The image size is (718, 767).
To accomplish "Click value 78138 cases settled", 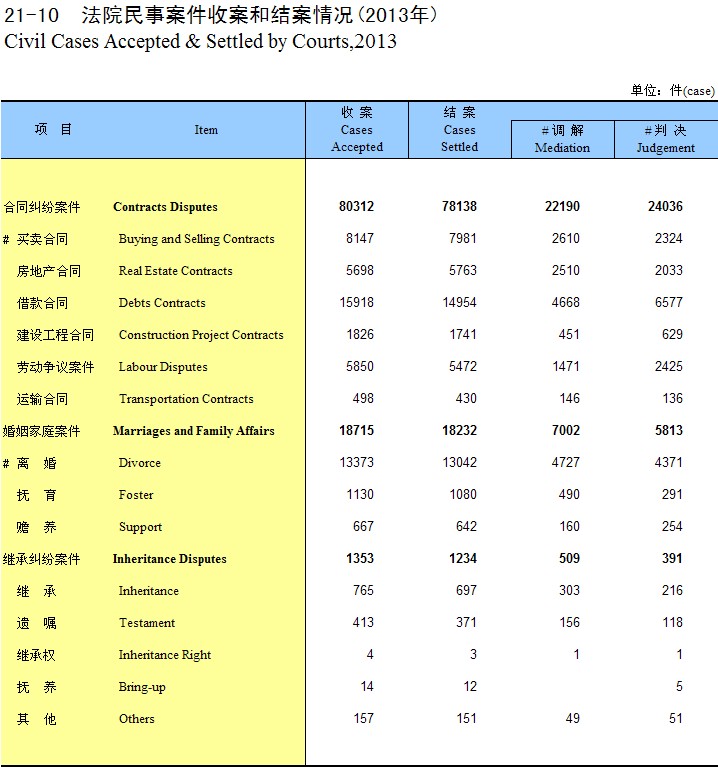I will point(459,206).
